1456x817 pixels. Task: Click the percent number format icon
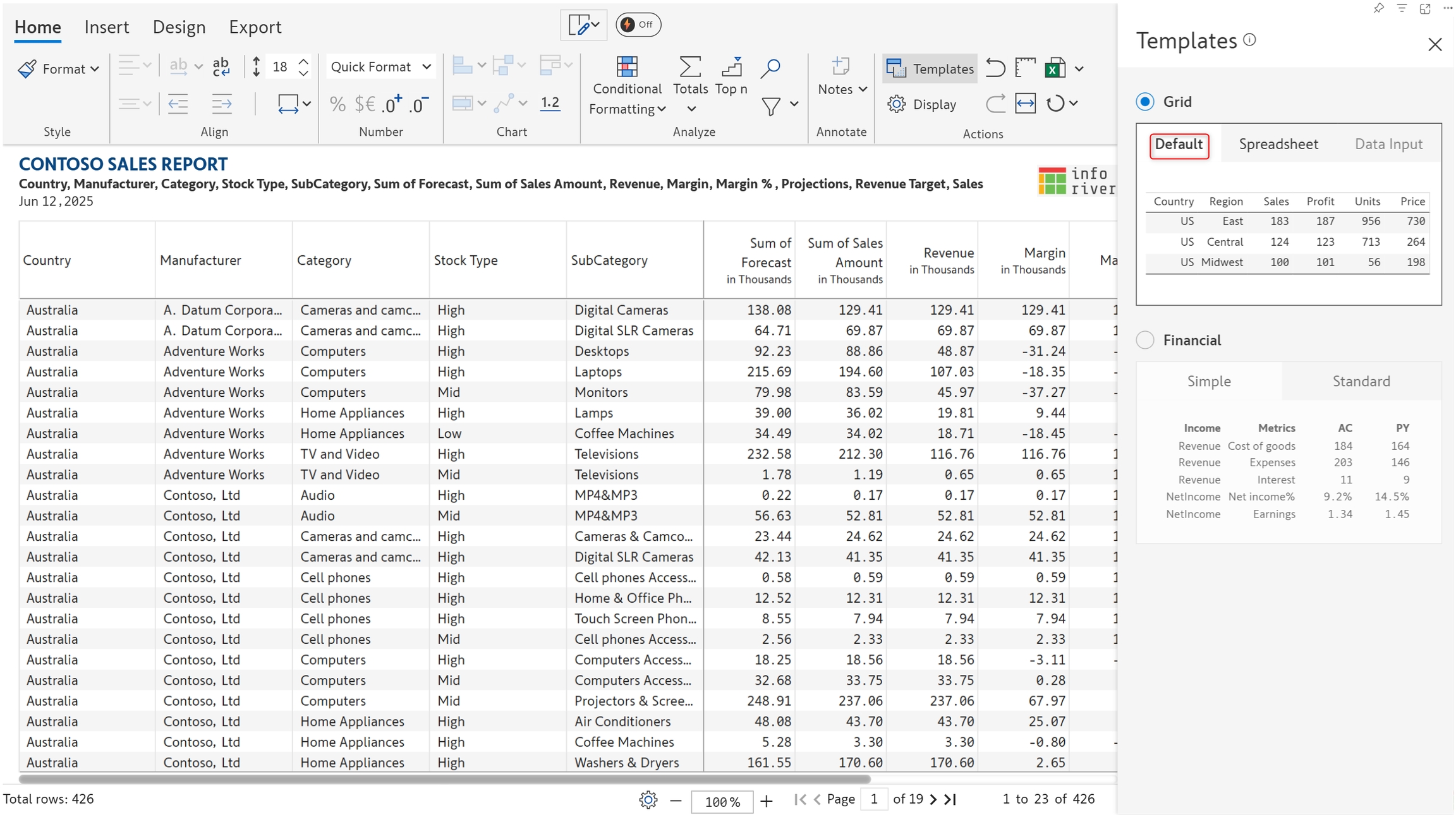pos(337,104)
